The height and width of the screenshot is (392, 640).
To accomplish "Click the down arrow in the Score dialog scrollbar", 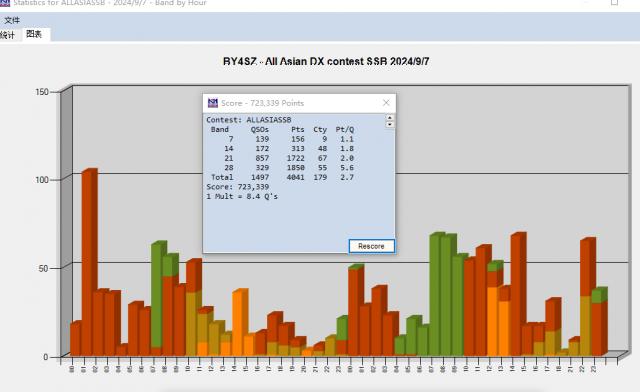I will click(x=390, y=125).
